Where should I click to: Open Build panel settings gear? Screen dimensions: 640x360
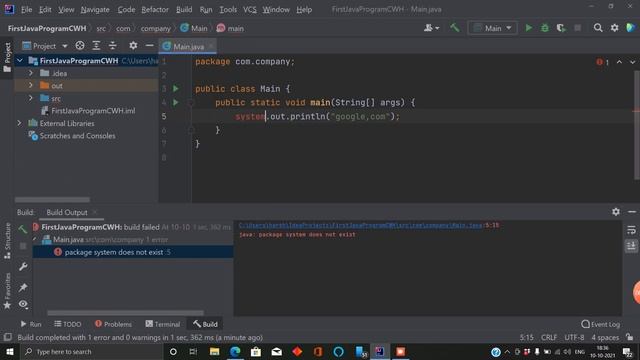point(616,211)
